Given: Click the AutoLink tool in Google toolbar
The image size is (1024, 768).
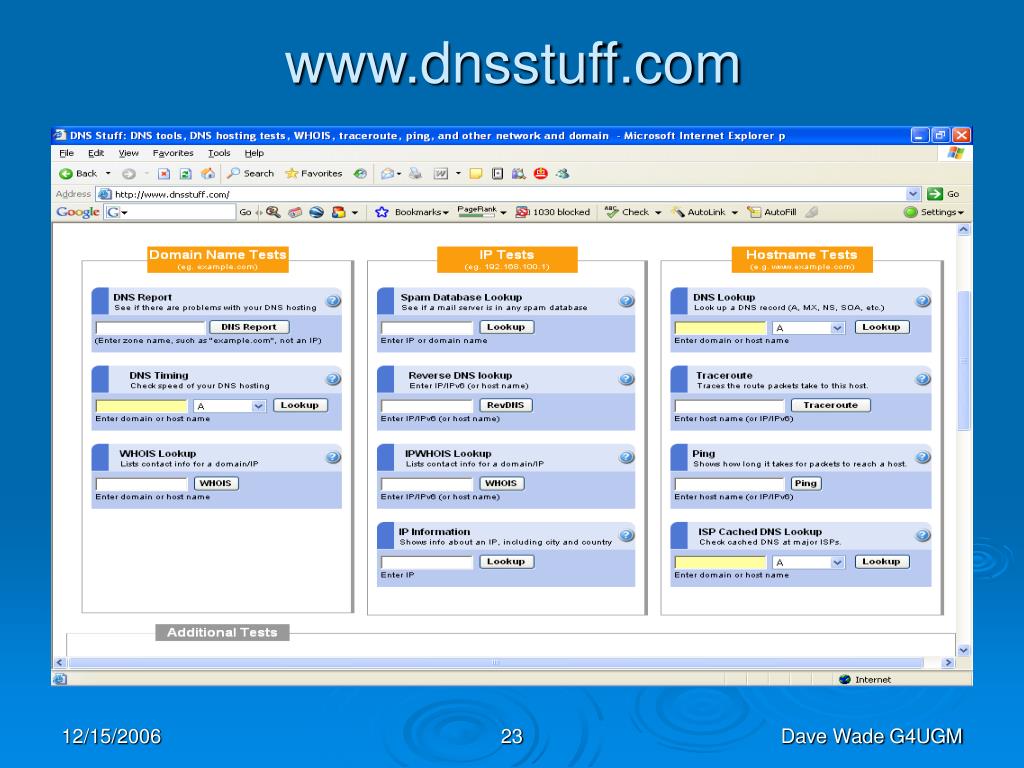Looking at the screenshot, I should pos(698,212).
